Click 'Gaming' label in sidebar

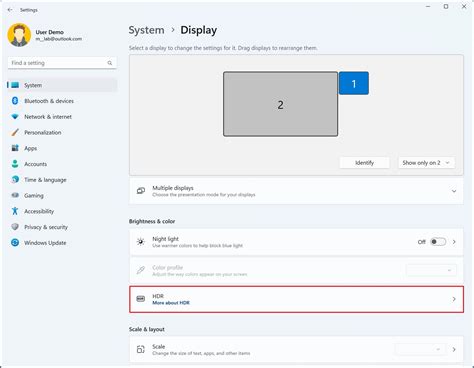click(34, 196)
